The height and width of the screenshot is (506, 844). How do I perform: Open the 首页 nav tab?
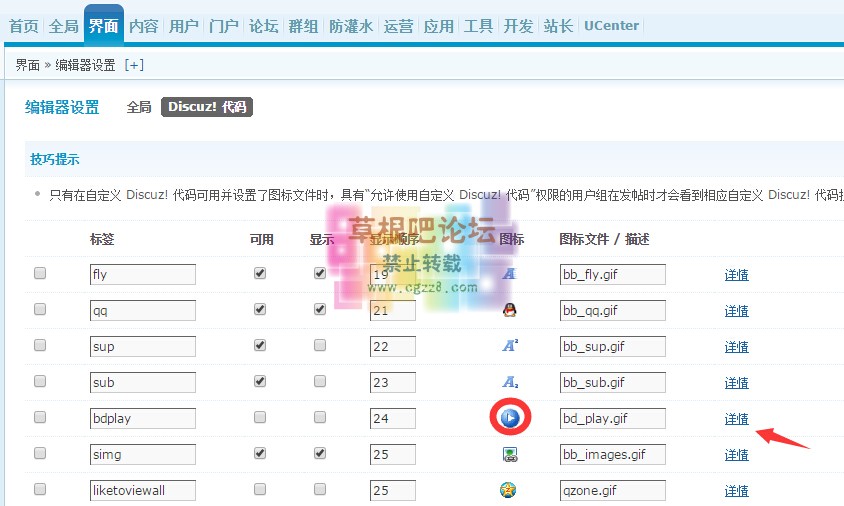pos(24,26)
